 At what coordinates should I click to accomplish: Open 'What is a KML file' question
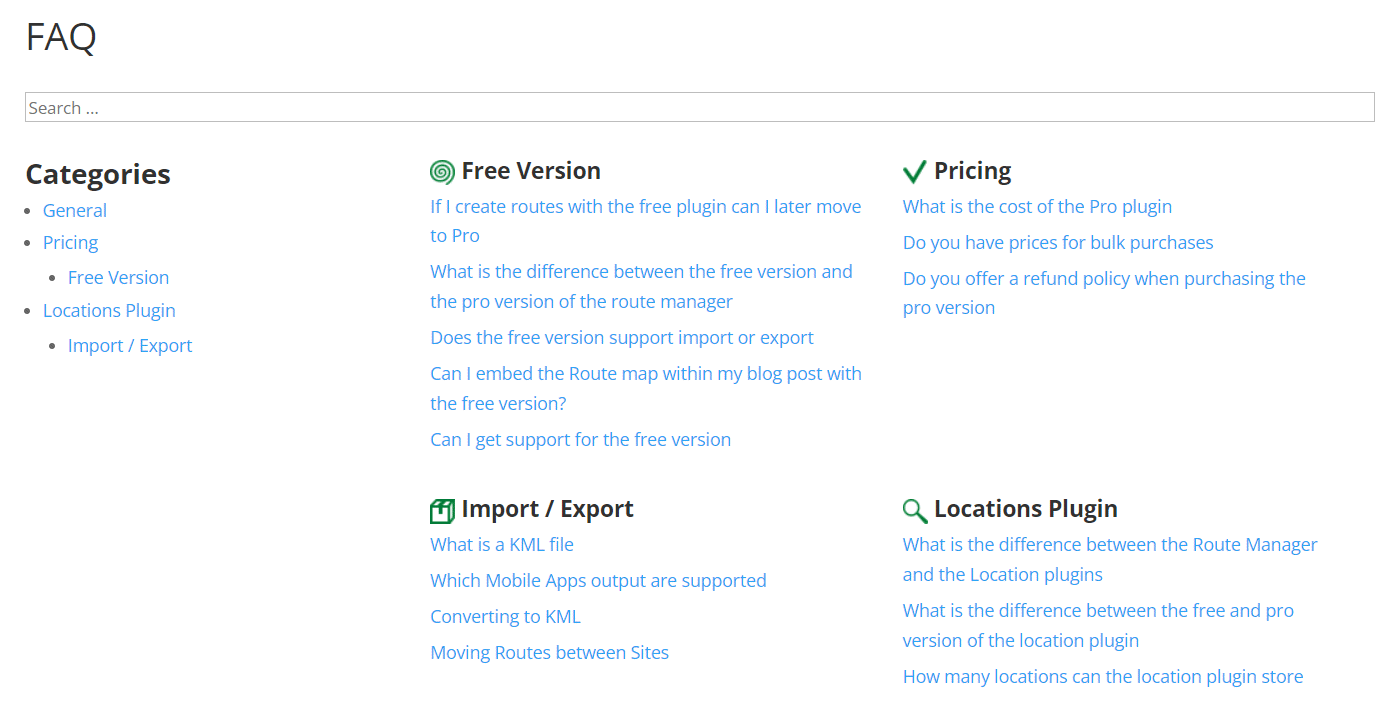pos(502,544)
